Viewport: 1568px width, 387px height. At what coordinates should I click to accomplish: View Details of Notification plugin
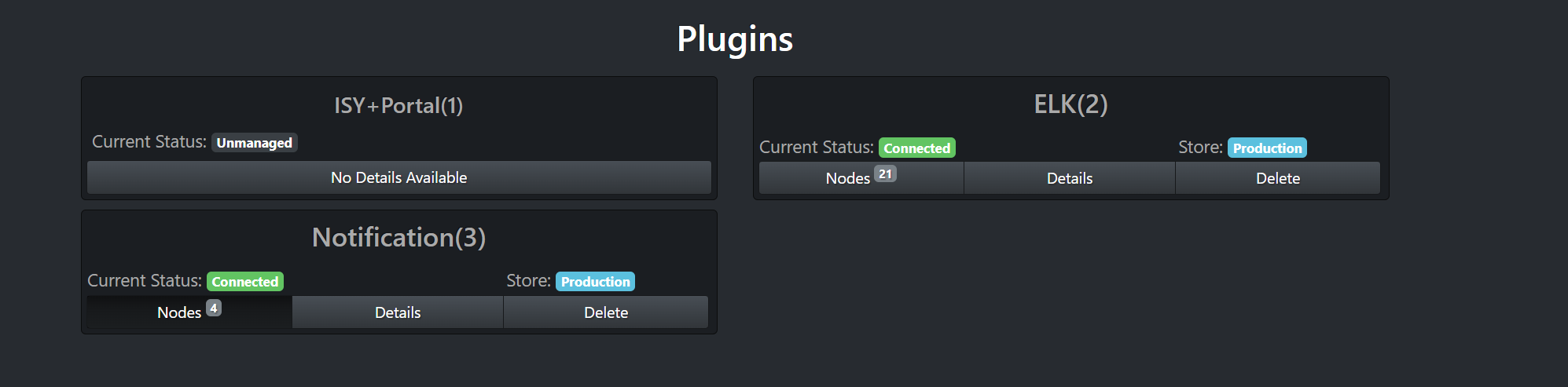point(397,312)
